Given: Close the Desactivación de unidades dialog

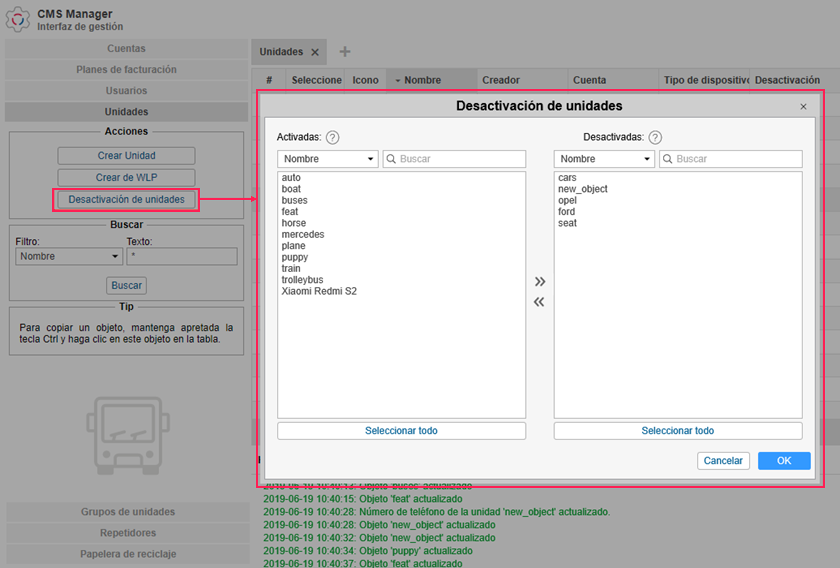Looking at the screenshot, I should tap(803, 106).
